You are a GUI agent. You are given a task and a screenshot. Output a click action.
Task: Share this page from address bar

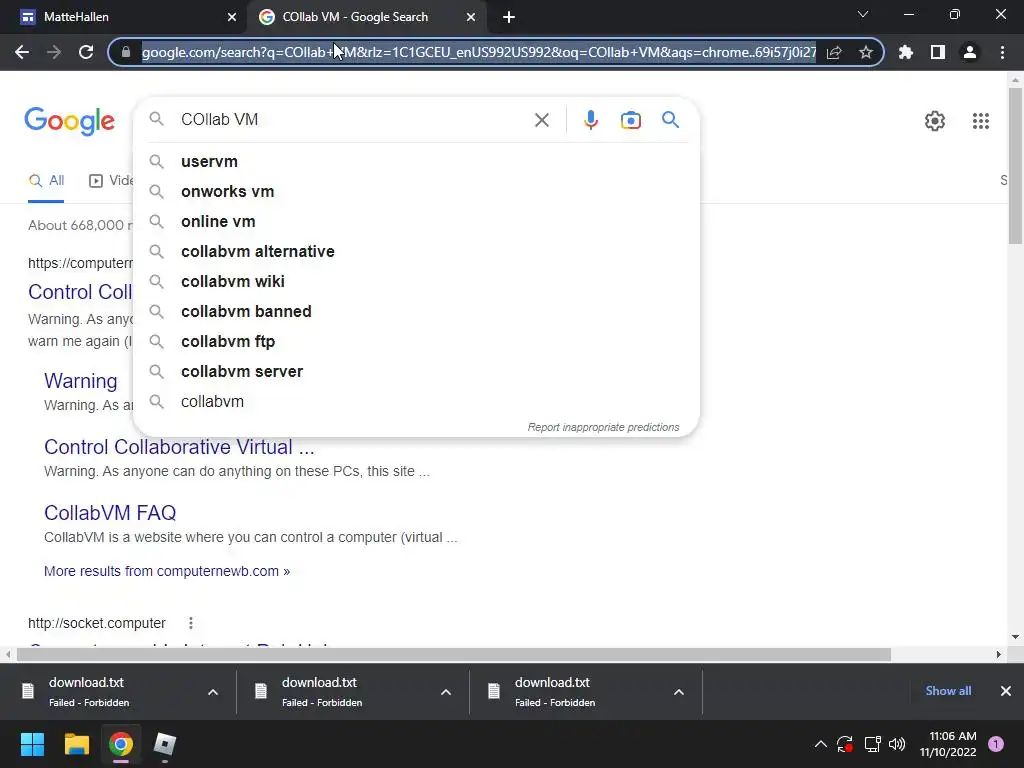click(x=834, y=52)
